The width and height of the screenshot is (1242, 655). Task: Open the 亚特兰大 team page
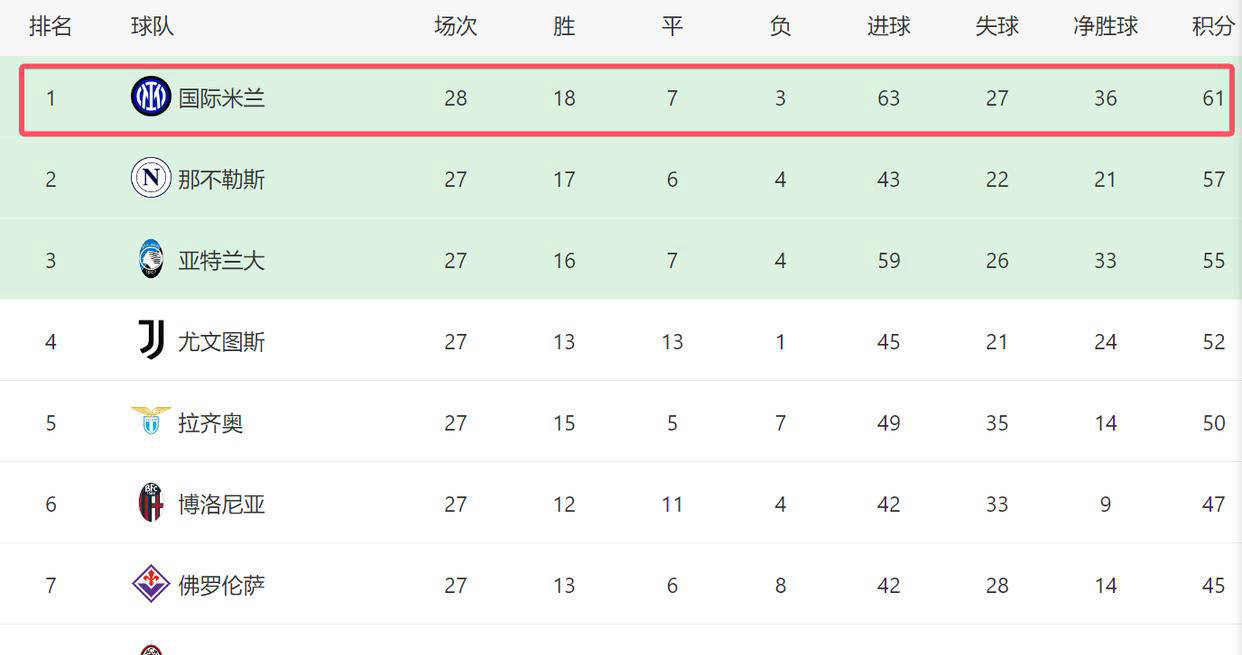click(x=222, y=260)
